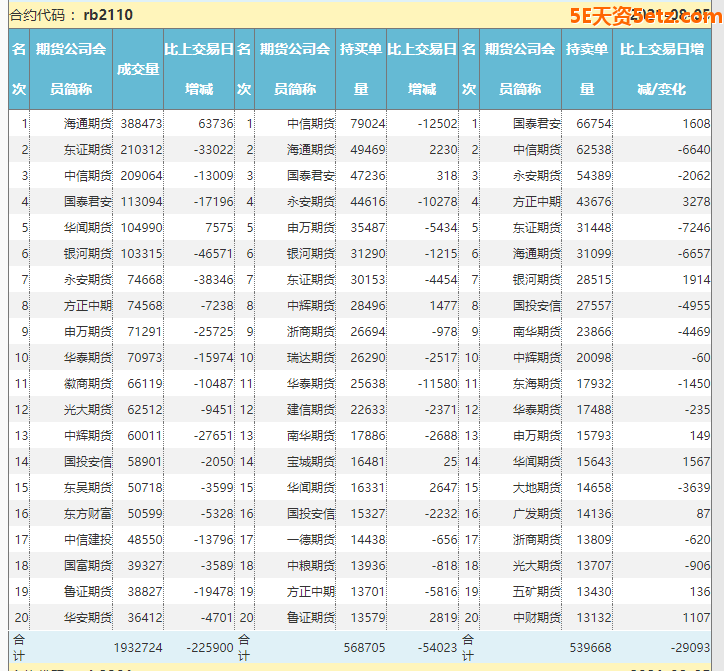This screenshot has height=671, width=724.
Task: Click the total short positions 539668
Action: pos(589,648)
